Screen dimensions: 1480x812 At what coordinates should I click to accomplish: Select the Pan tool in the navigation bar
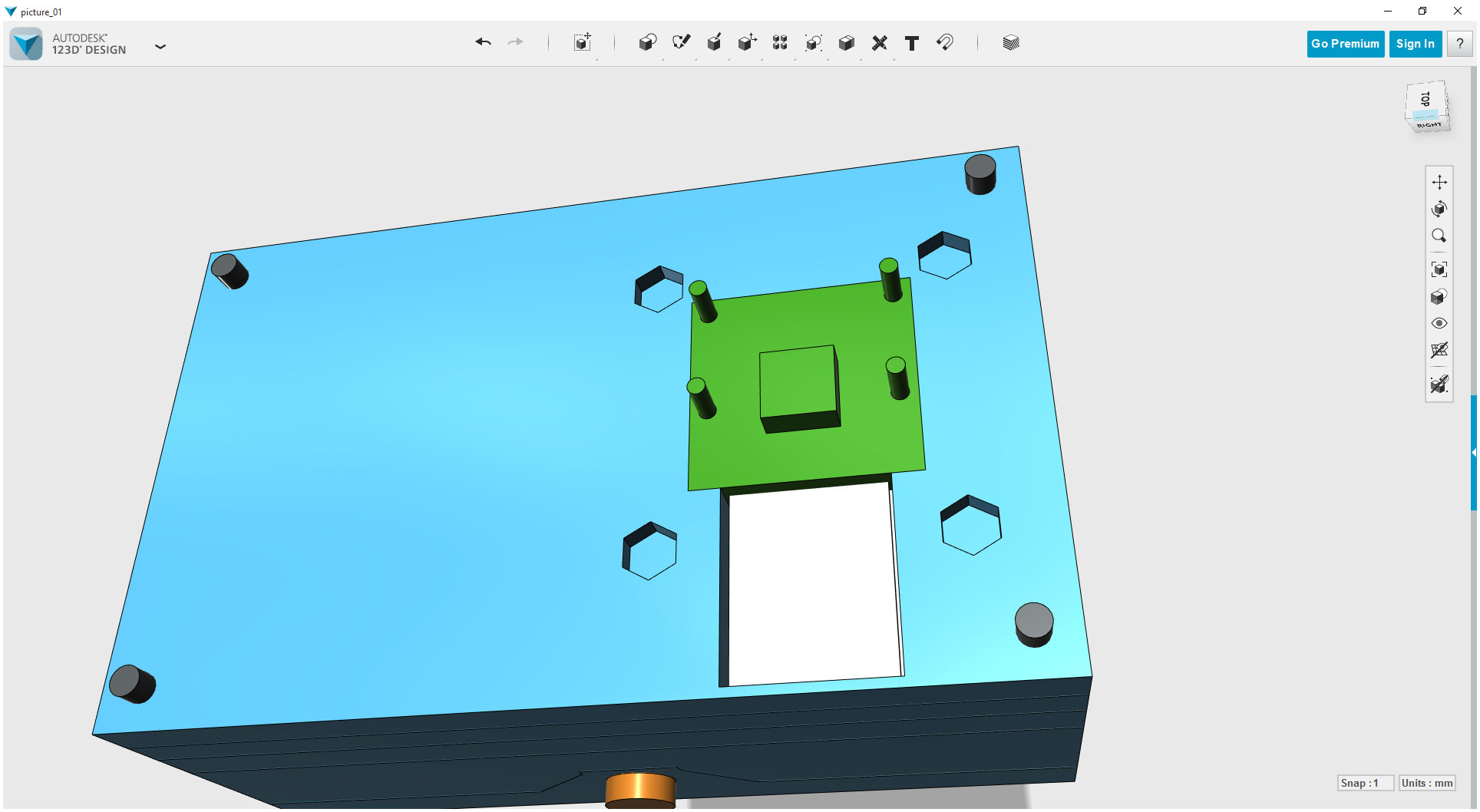(1440, 182)
